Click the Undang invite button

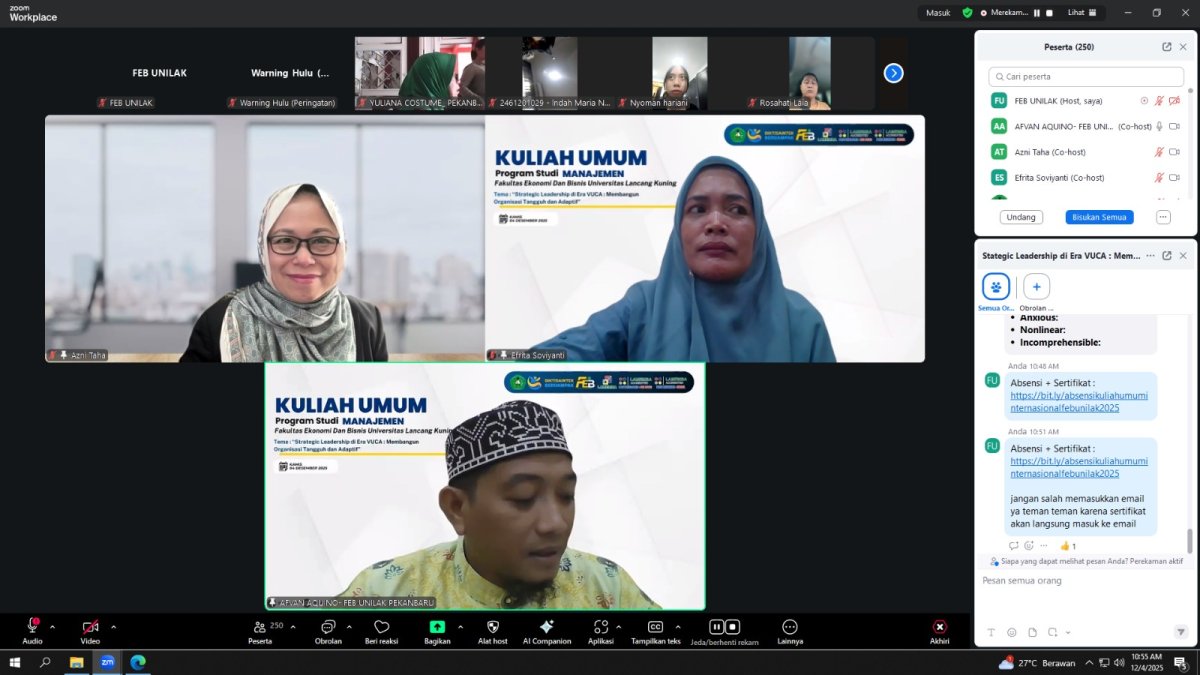tap(1021, 217)
